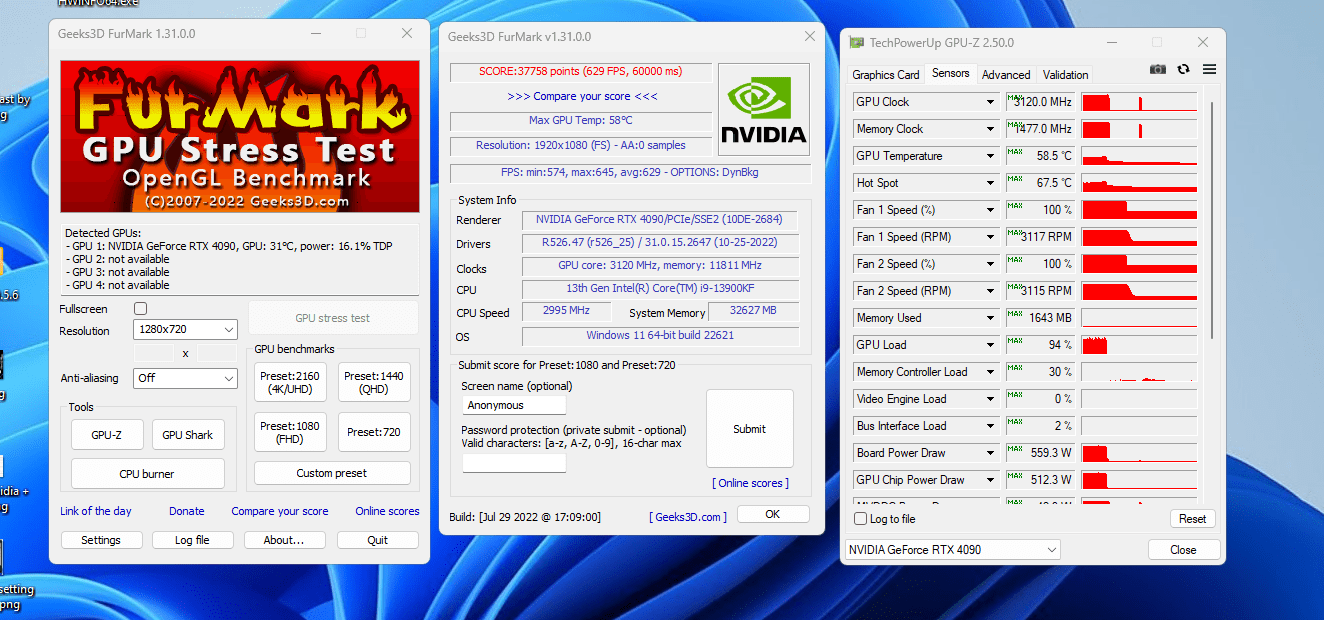This screenshot has height=620, width=1324.
Task: Click the GPU stress test button
Action: pos(333,318)
